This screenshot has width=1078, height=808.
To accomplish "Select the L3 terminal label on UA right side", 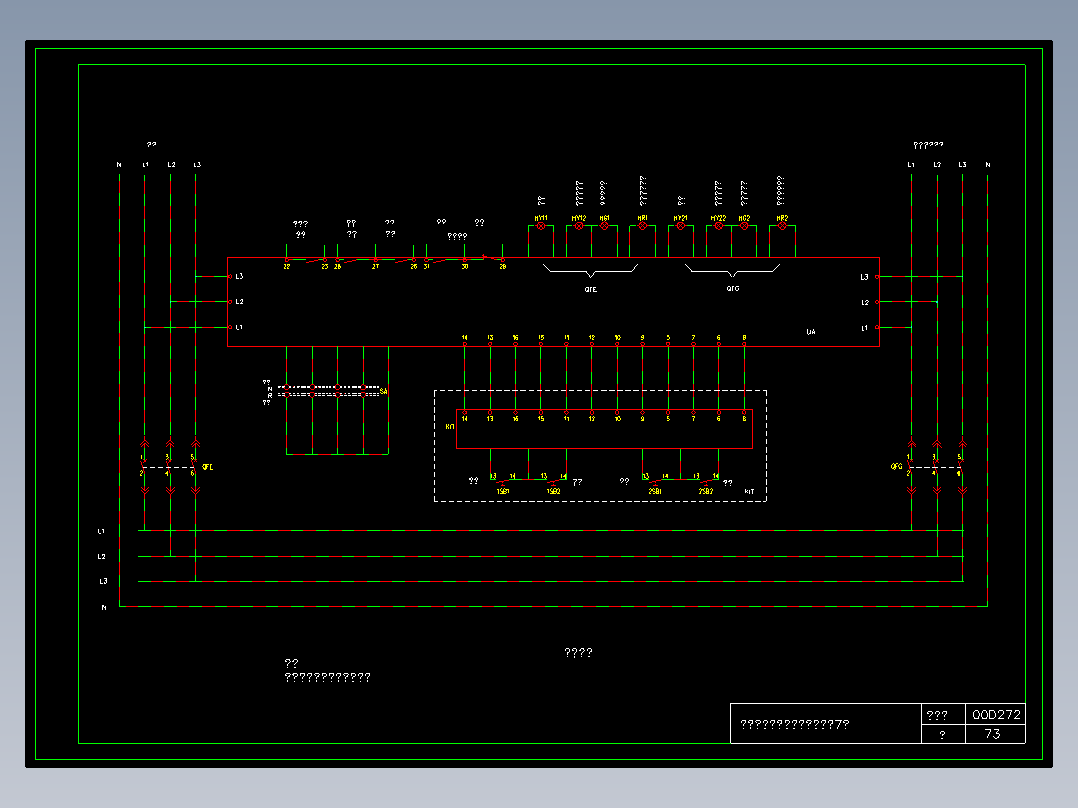I will click(x=865, y=277).
